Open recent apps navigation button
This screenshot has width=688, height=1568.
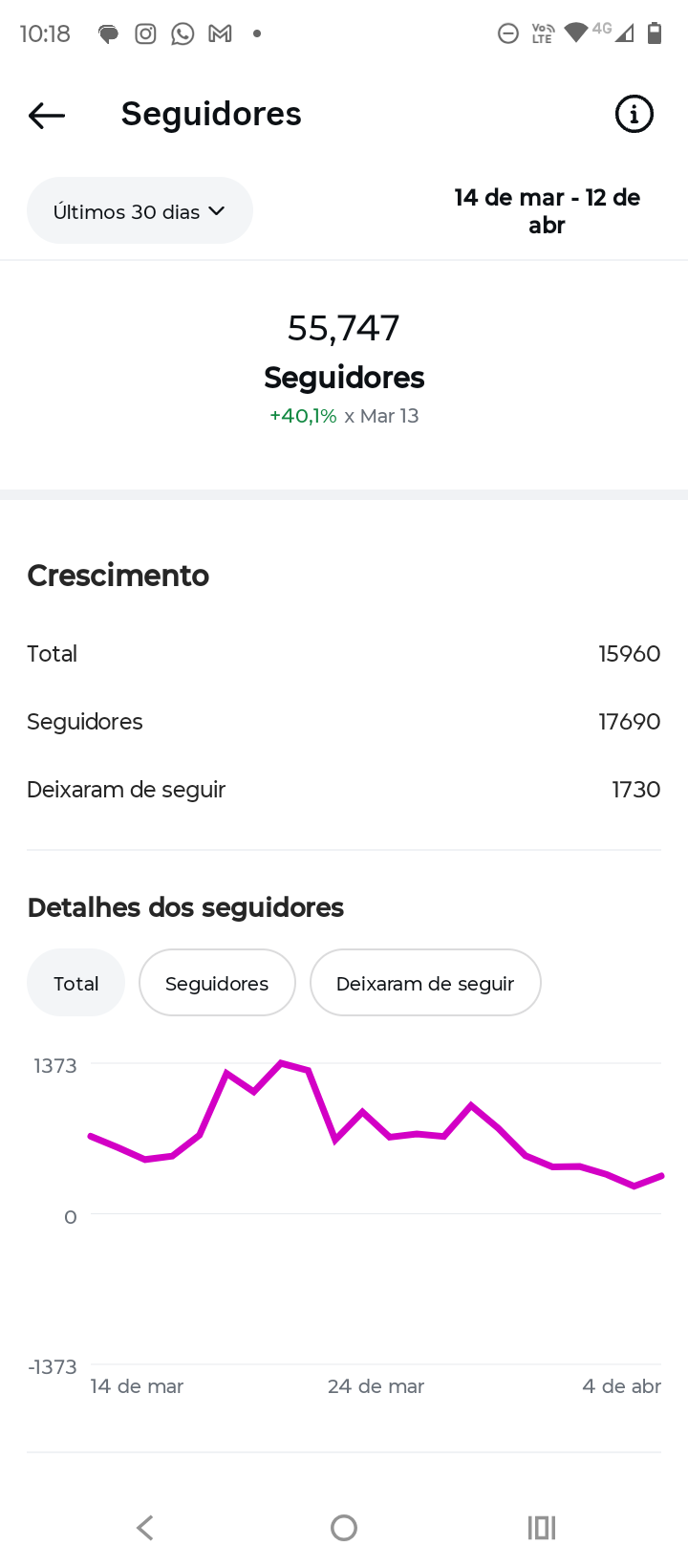click(x=542, y=1528)
